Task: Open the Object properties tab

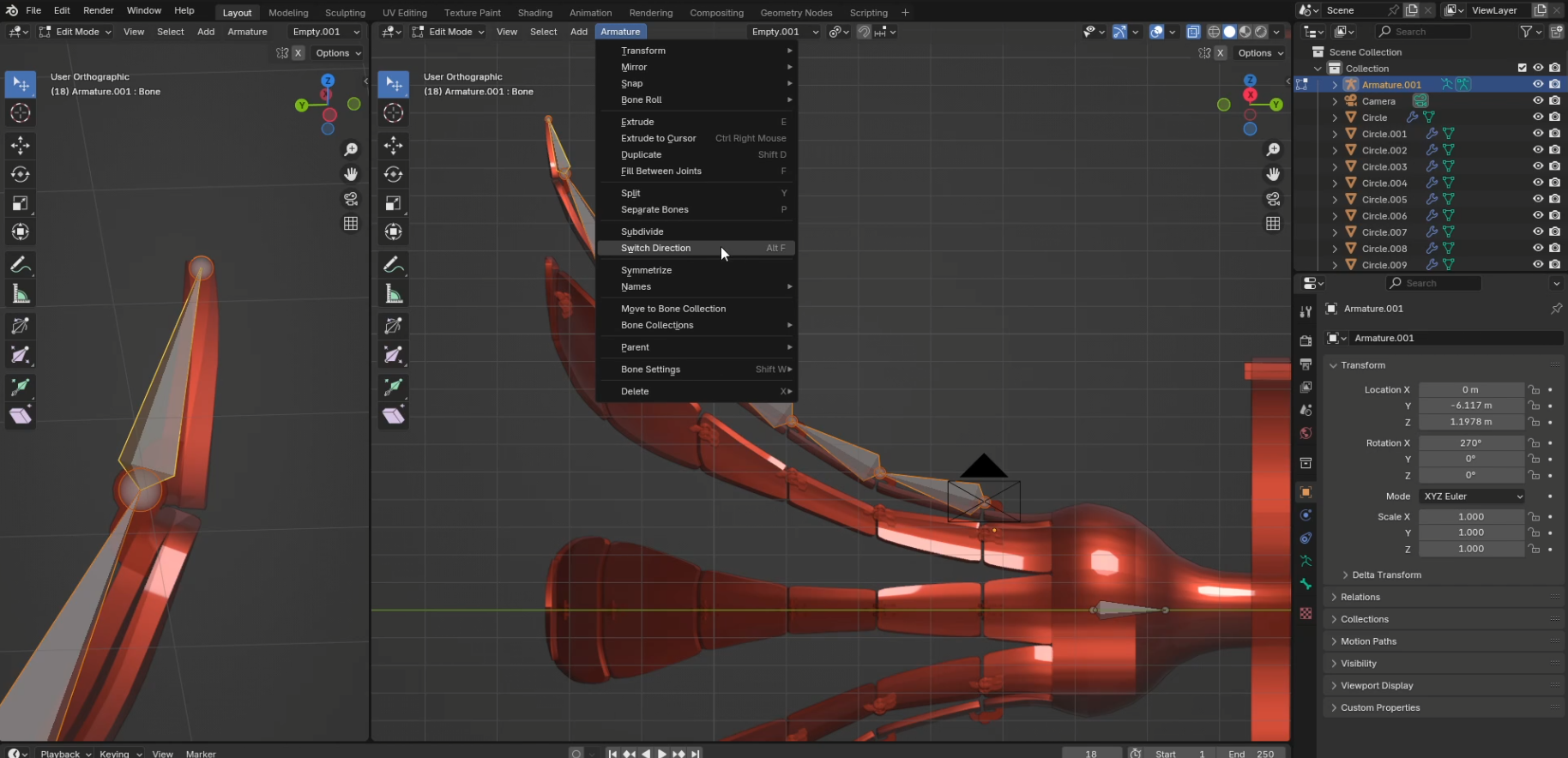Action: tap(1306, 492)
